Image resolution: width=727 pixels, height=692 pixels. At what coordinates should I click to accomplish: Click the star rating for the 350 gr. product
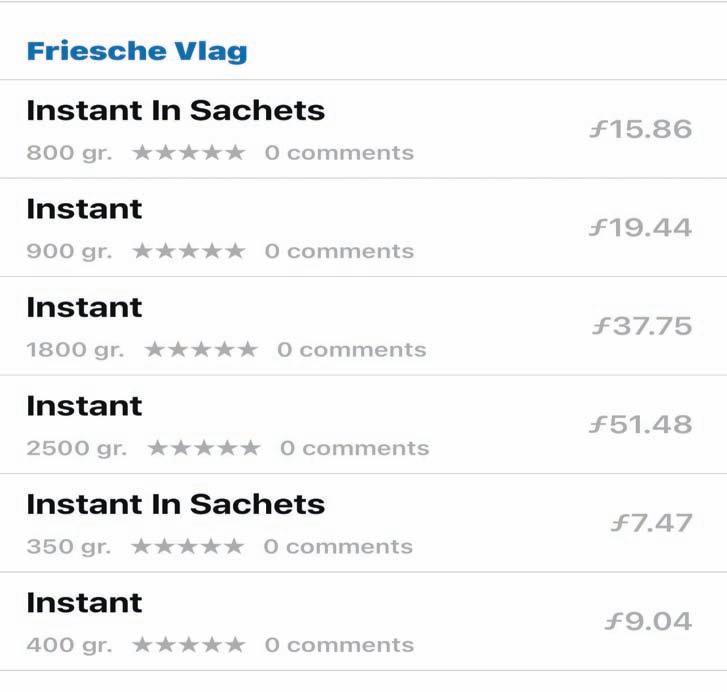point(187,546)
